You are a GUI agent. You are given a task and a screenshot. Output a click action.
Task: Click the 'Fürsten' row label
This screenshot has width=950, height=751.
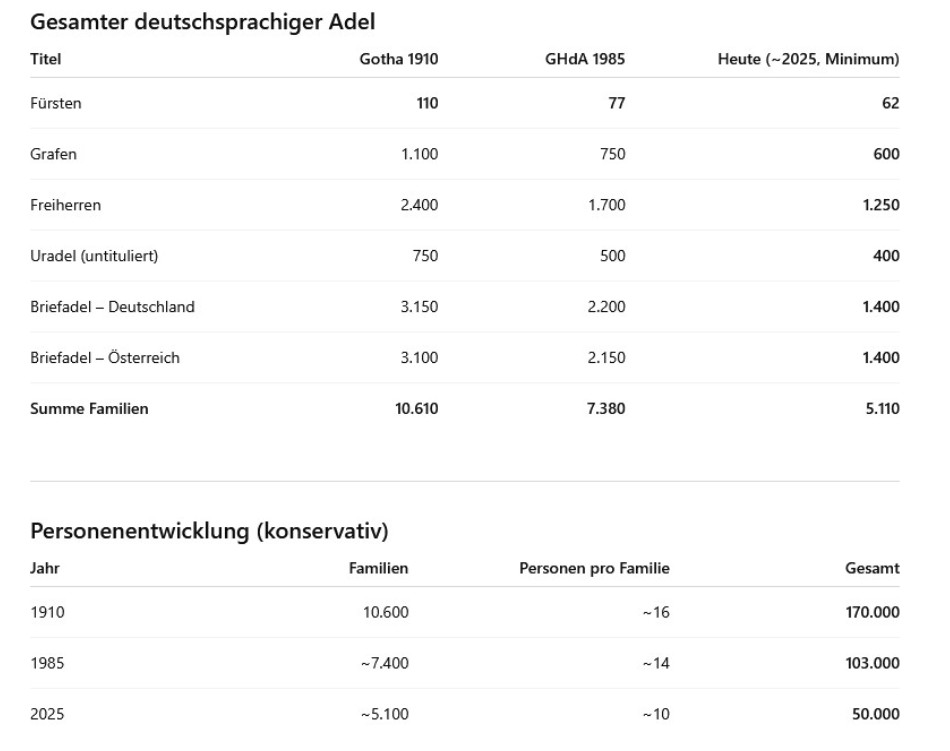click(x=56, y=103)
